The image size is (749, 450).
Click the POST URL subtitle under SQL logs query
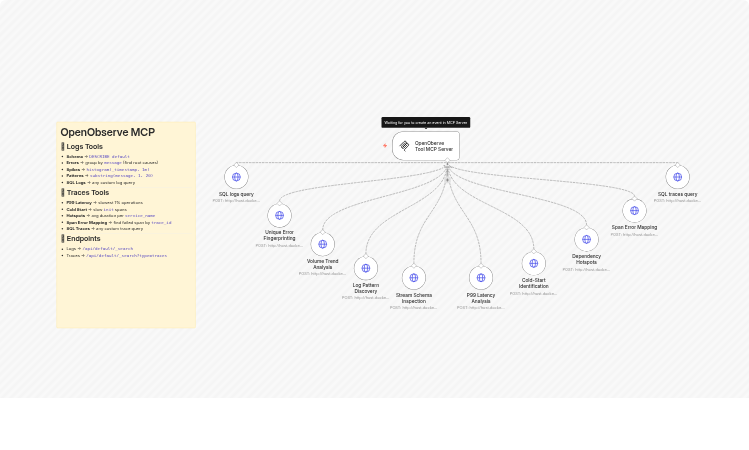236,201
